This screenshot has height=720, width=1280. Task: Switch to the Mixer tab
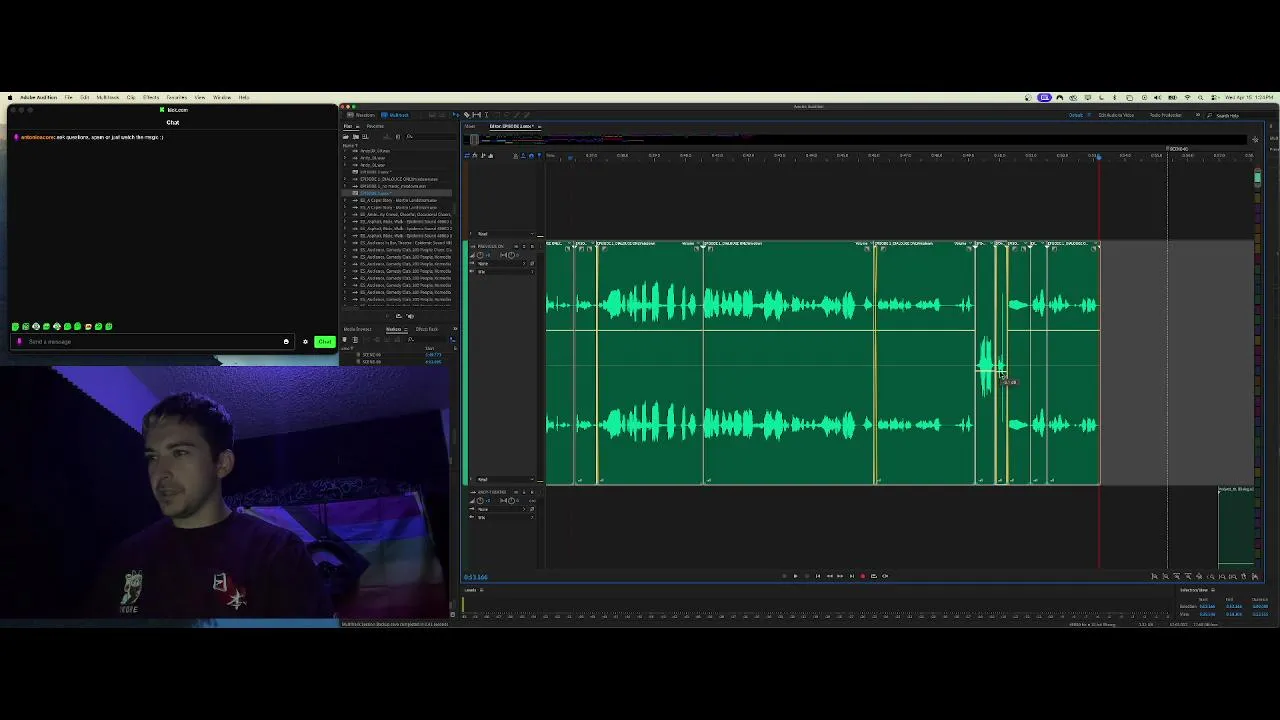tap(470, 126)
